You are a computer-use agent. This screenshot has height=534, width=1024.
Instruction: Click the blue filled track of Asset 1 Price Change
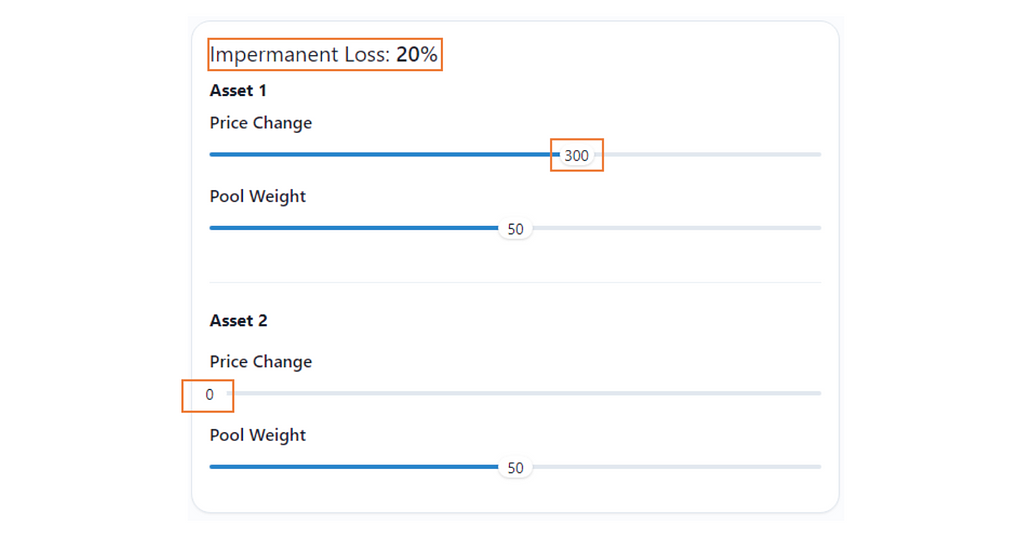(380, 155)
